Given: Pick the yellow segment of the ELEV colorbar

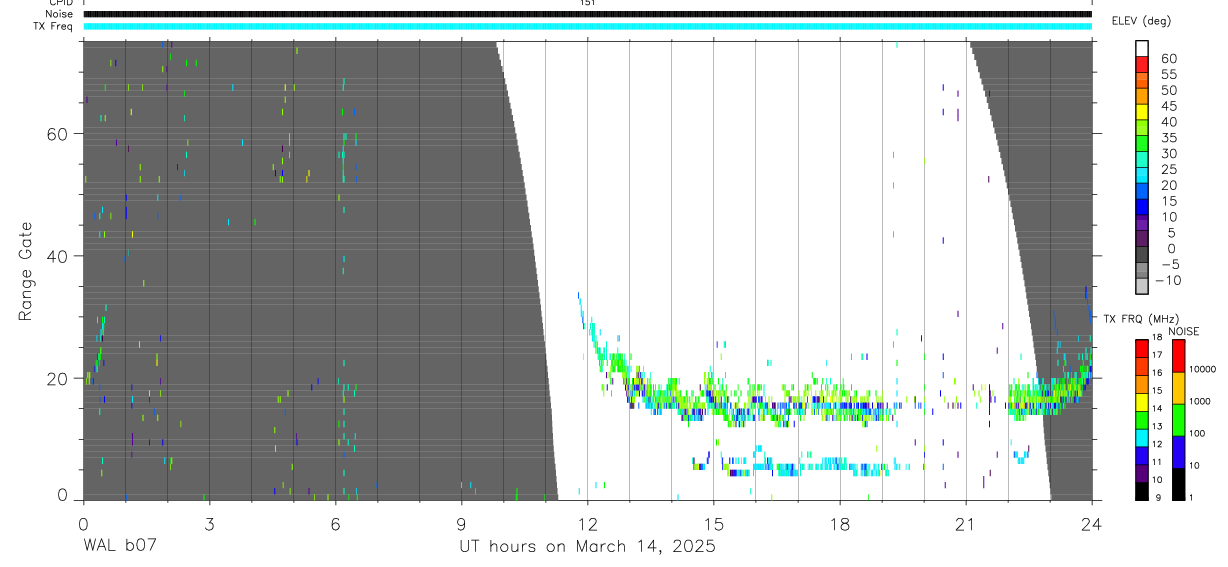Looking at the screenshot, I should pyautogui.click(x=1142, y=111).
